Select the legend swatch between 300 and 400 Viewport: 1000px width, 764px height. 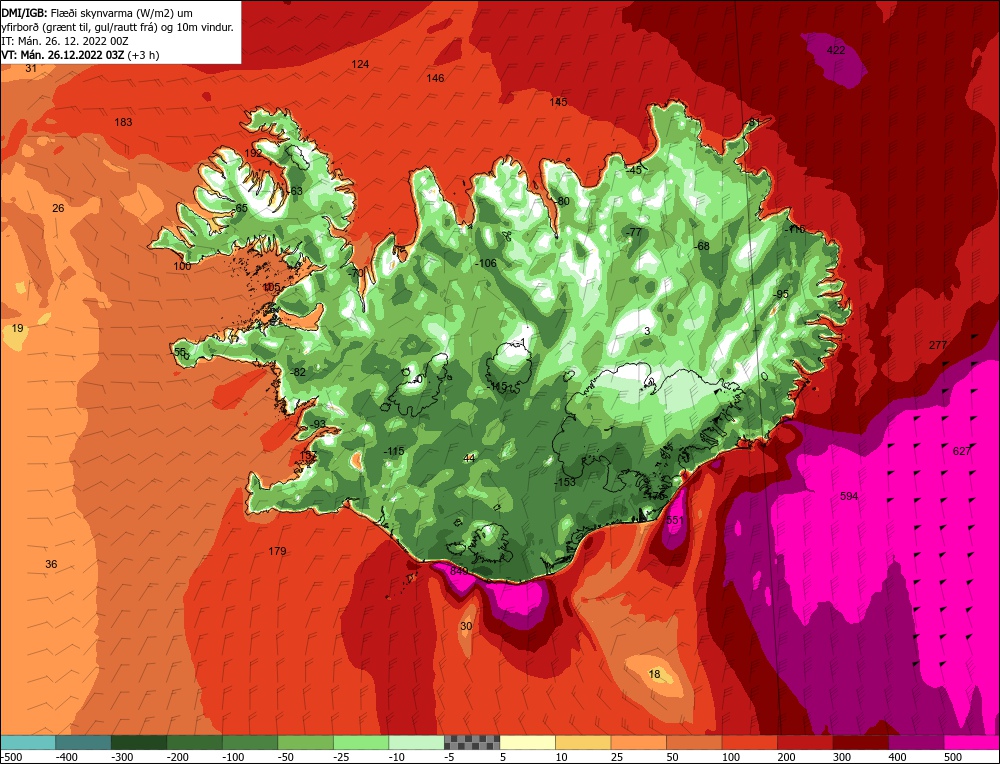860,742
